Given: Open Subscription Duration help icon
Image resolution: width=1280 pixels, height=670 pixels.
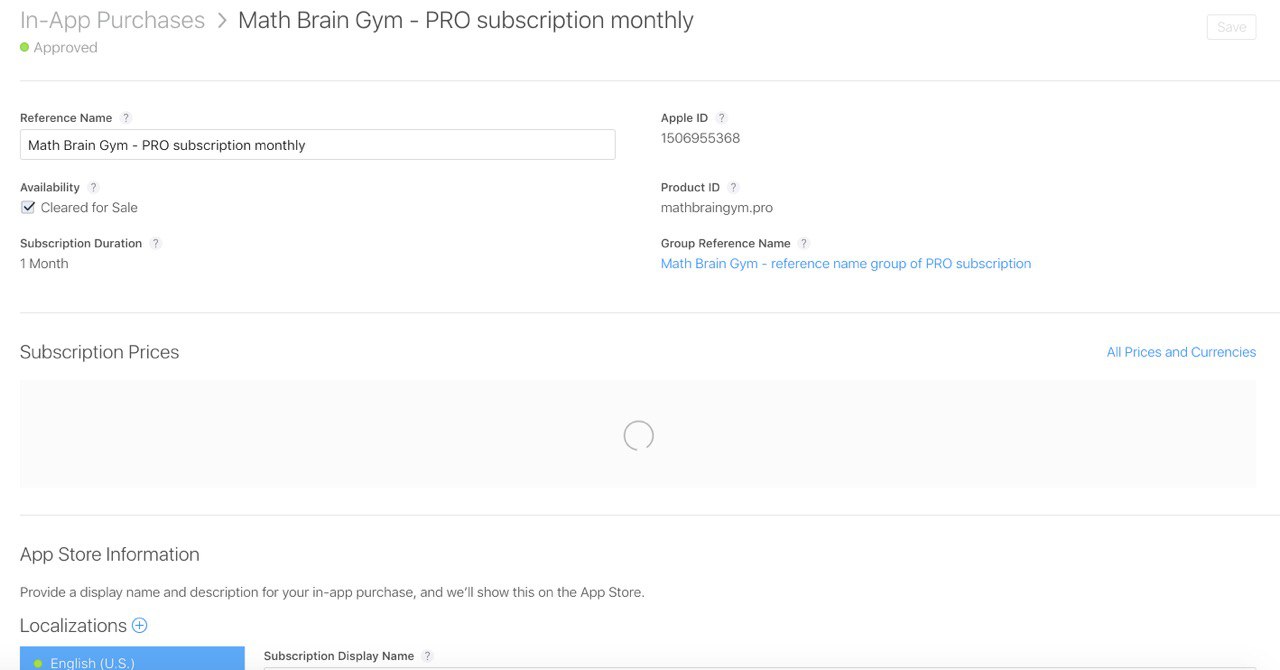Looking at the screenshot, I should click(x=156, y=244).
